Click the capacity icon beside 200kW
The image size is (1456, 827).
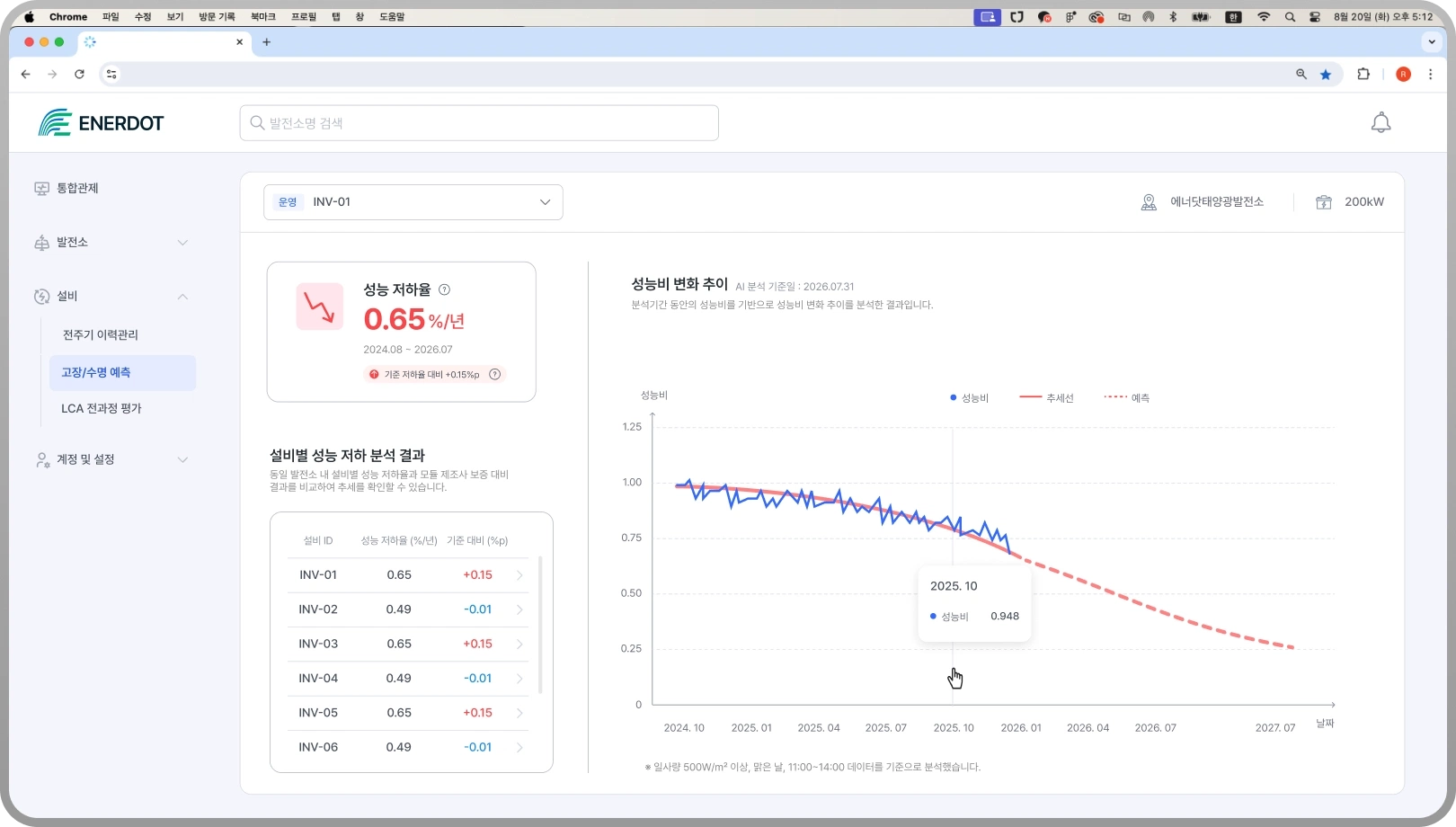(1323, 202)
